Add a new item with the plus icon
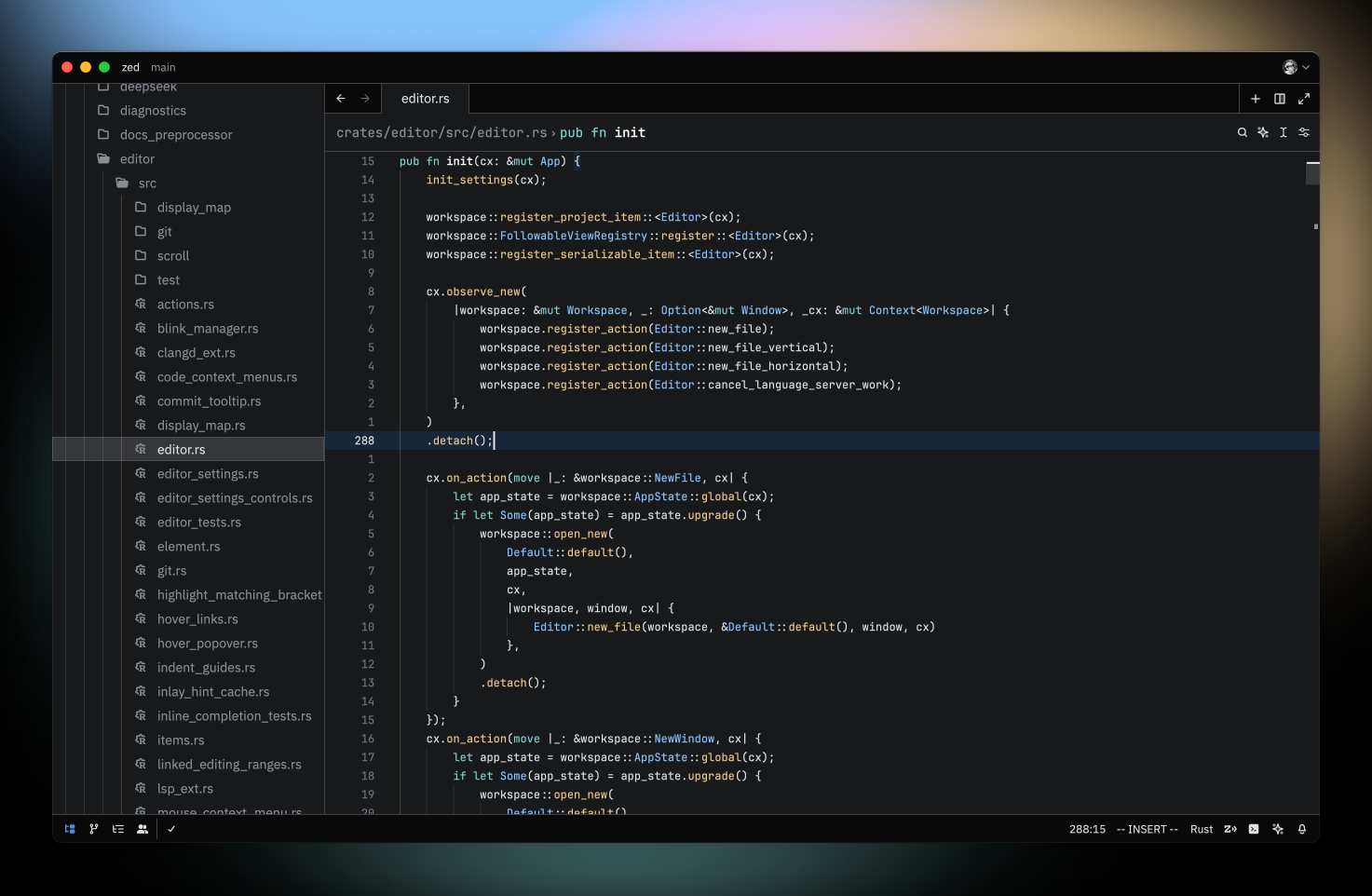Screen dimensions: 1372x896 tap(1256, 99)
